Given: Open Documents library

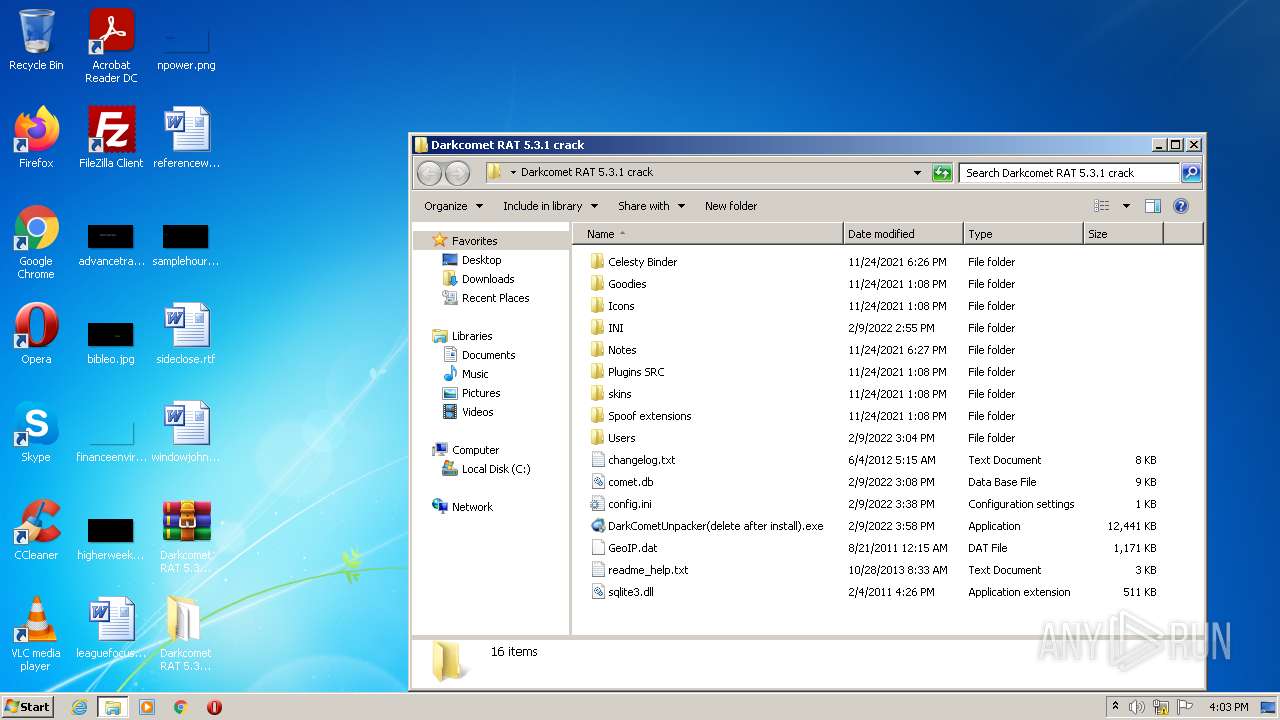Looking at the screenshot, I should (x=488, y=355).
